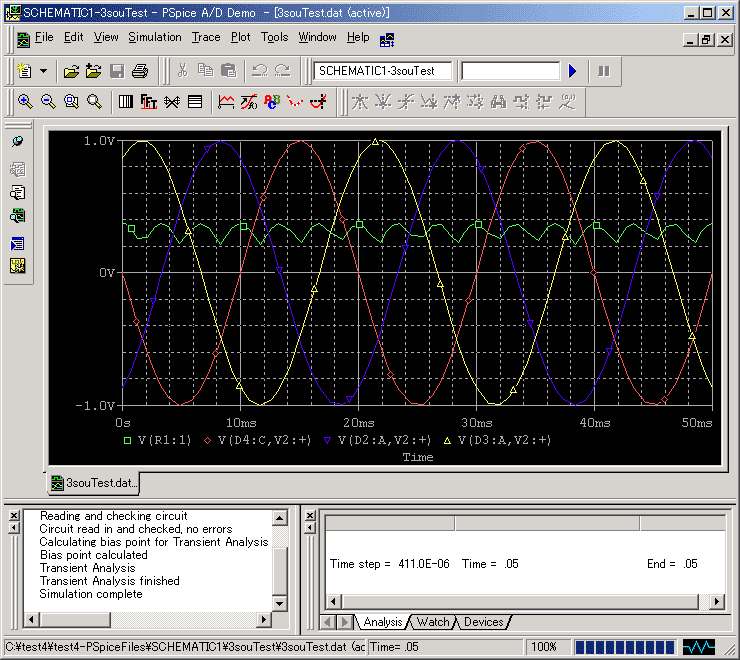Switch to the Devices tab

click(483, 622)
